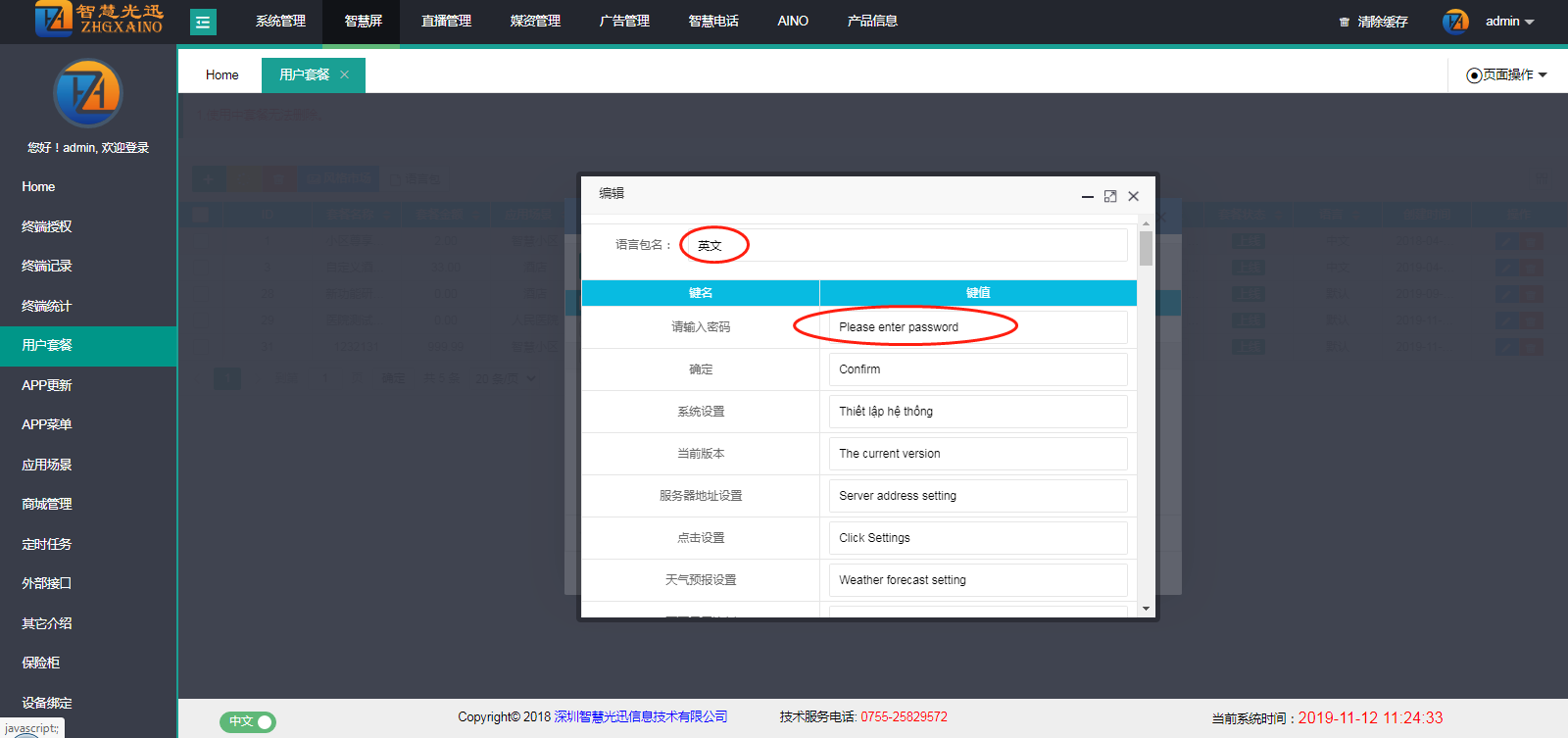Switch to the Home tab
Viewport: 1568px width, 738px height.
coord(221,74)
